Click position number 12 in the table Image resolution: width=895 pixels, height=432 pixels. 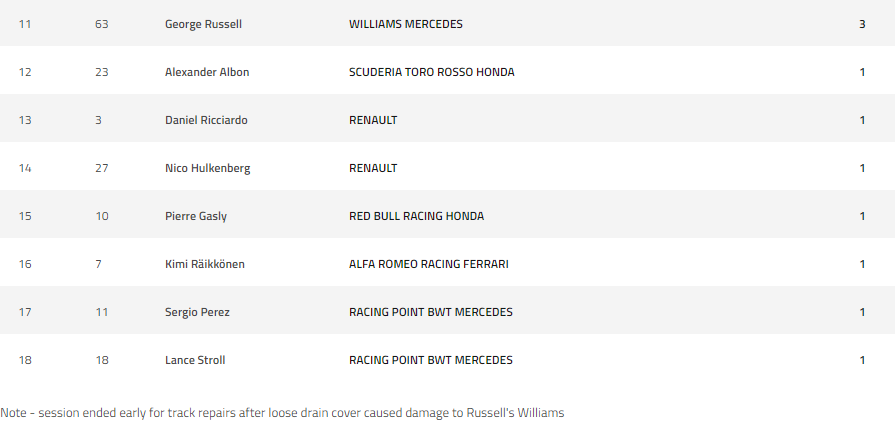[x=25, y=72]
